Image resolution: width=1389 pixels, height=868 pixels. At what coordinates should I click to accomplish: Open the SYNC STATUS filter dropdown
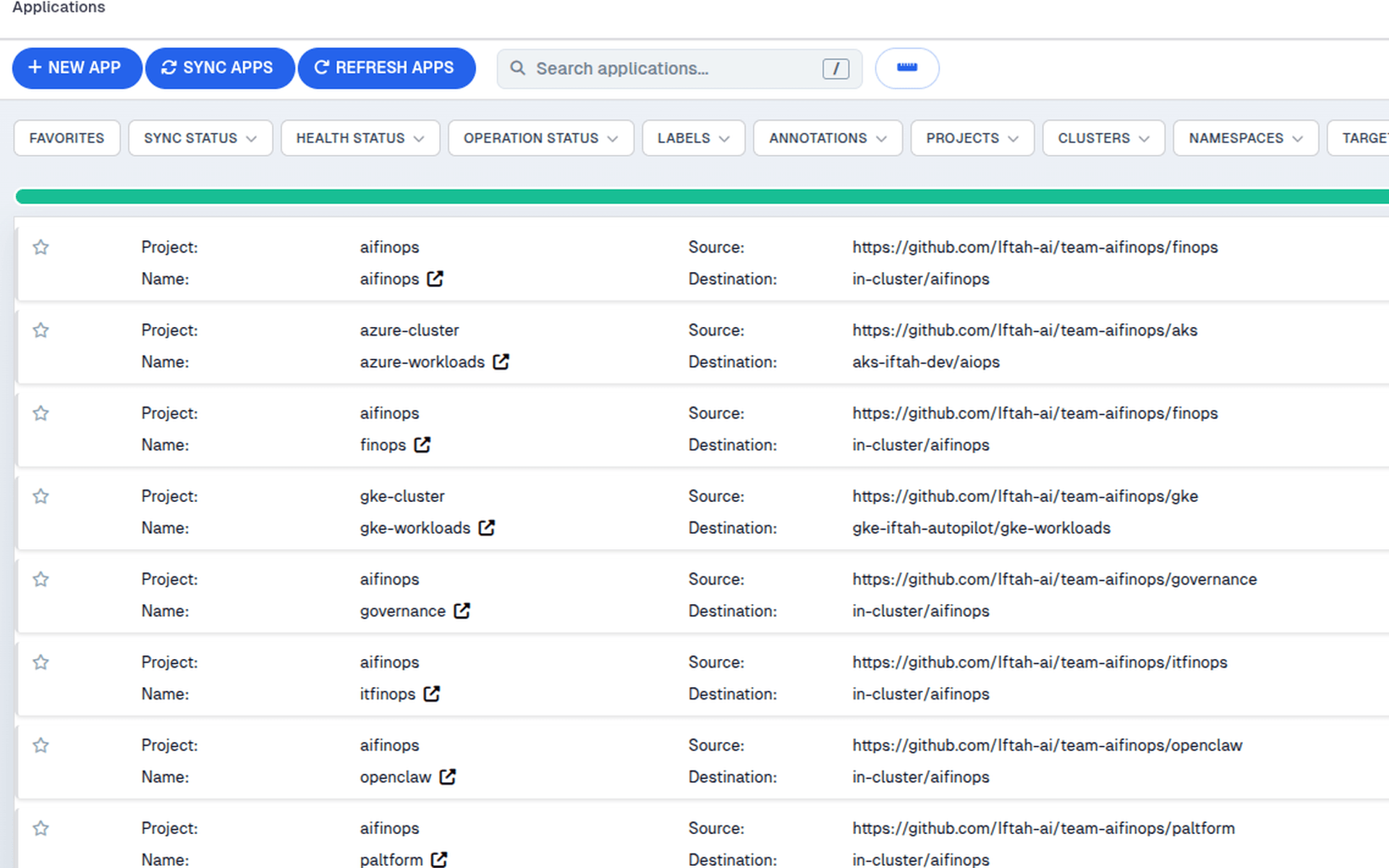200,138
